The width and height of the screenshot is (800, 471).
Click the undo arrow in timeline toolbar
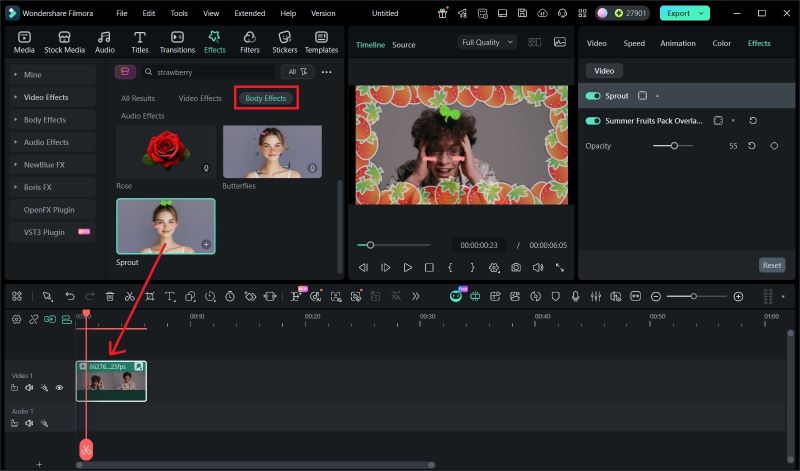[69, 297]
